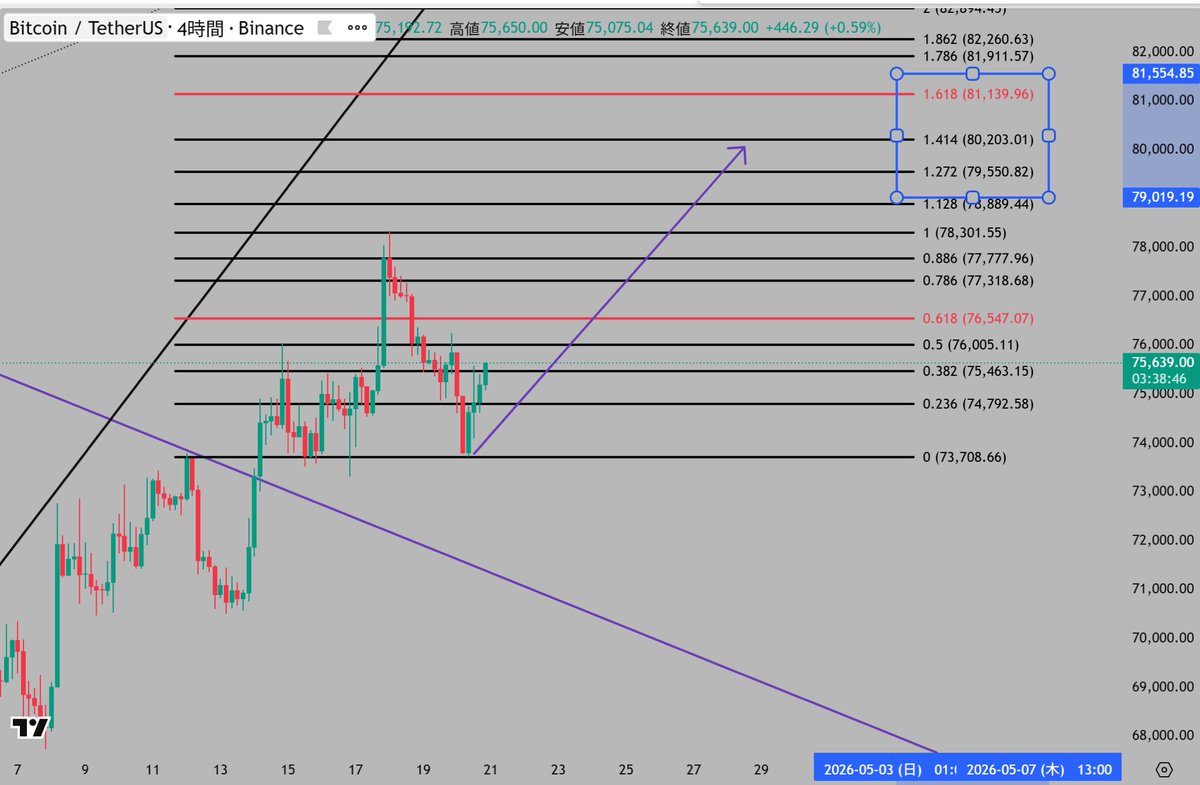Image resolution: width=1200 pixels, height=785 pixels.
Task: Click 70,000.00 on the price scale
Action: pos(1161,638)
